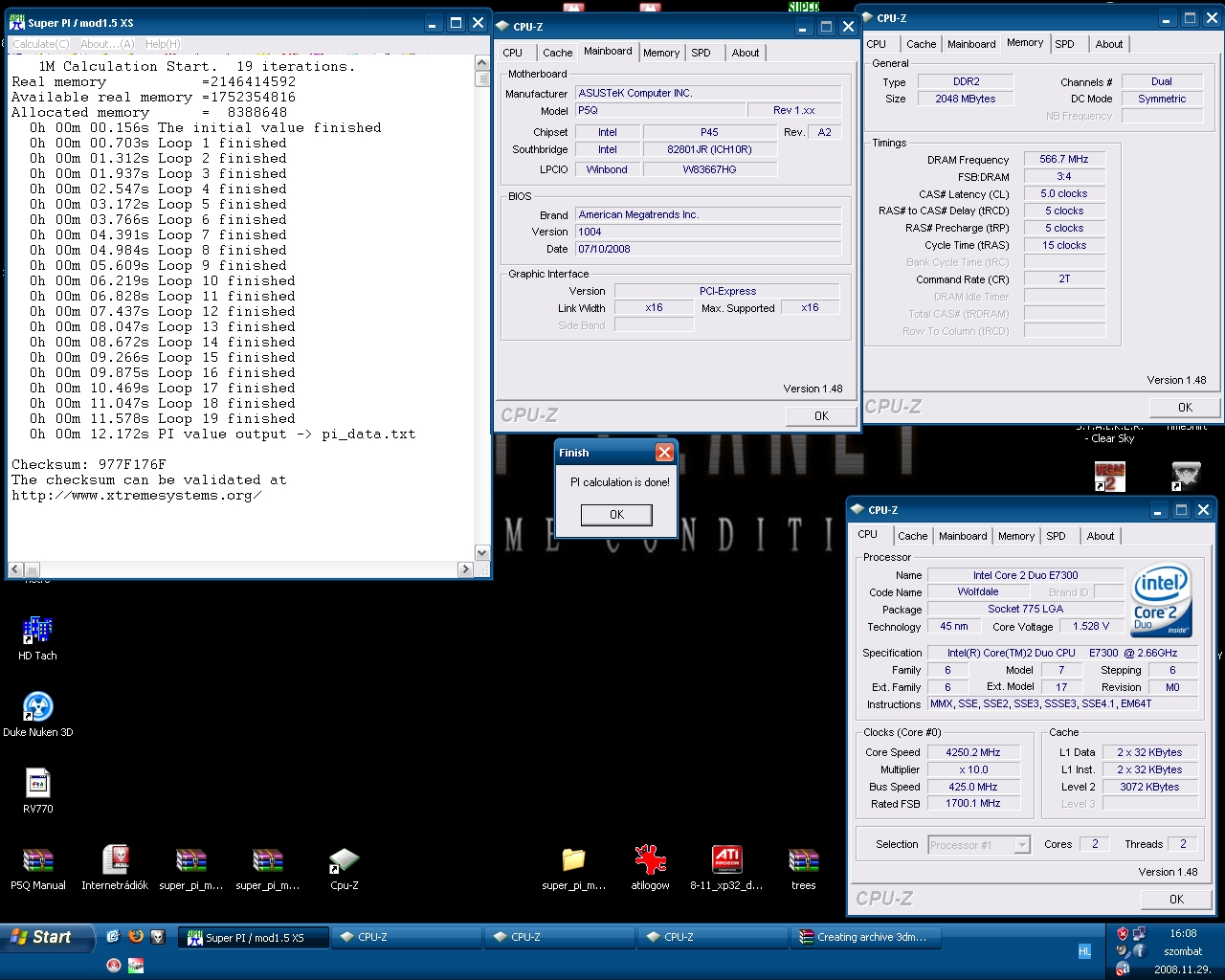Click the Firefox quick launch icon
The height and width of the screenshot is (980, 1225).
click(135, 936)
